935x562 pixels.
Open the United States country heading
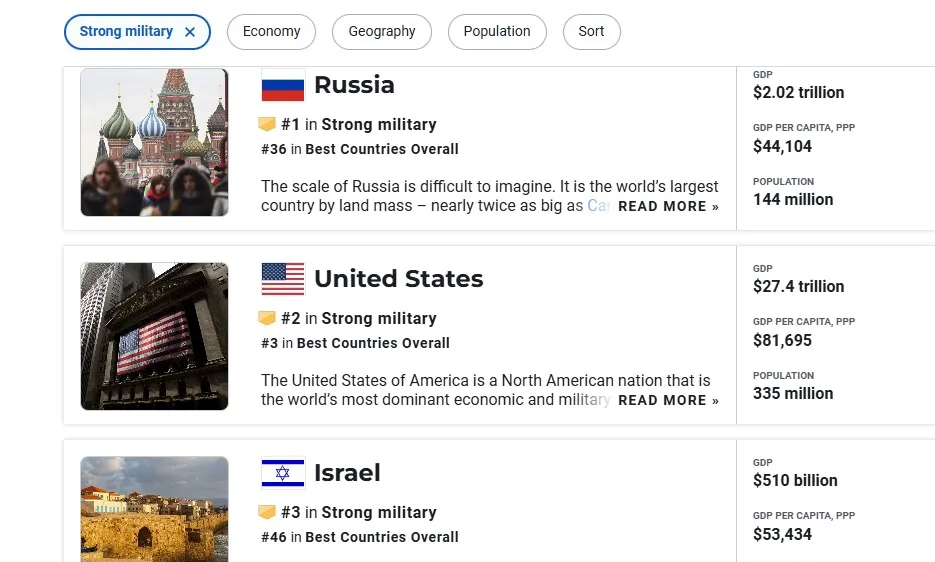click(398, 279)
